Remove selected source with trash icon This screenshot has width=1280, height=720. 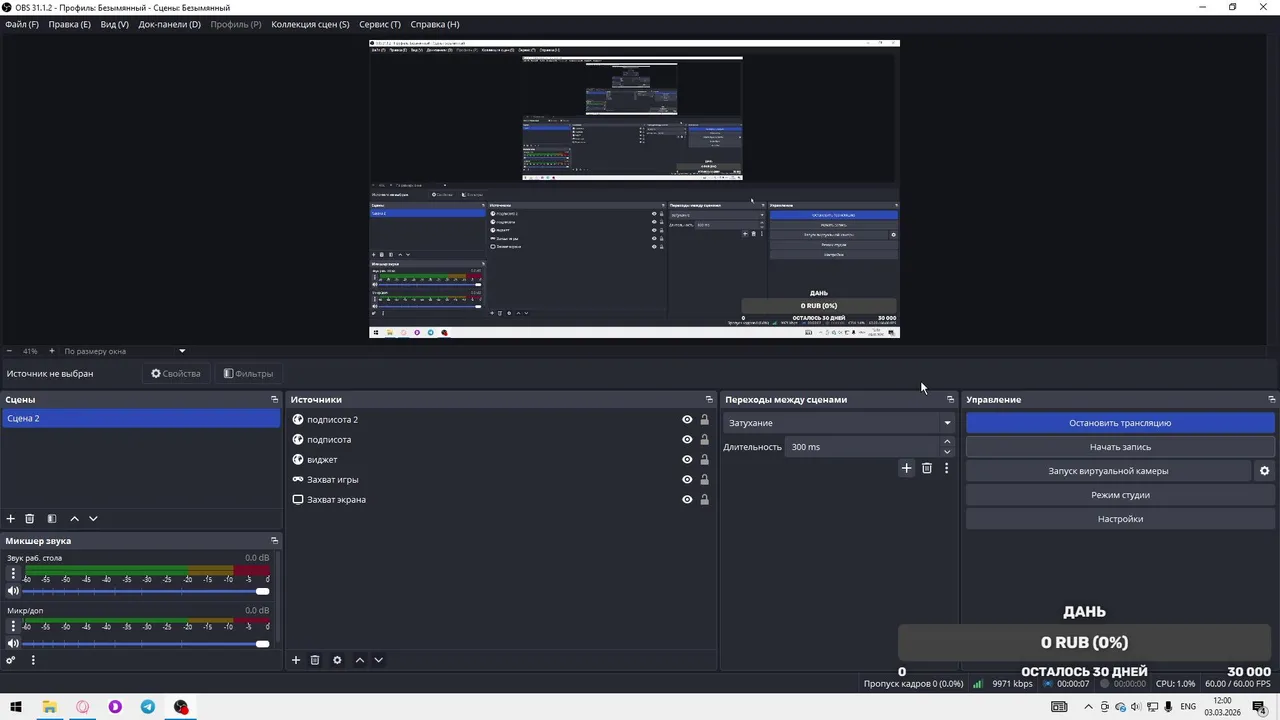(x=315, y=660)
